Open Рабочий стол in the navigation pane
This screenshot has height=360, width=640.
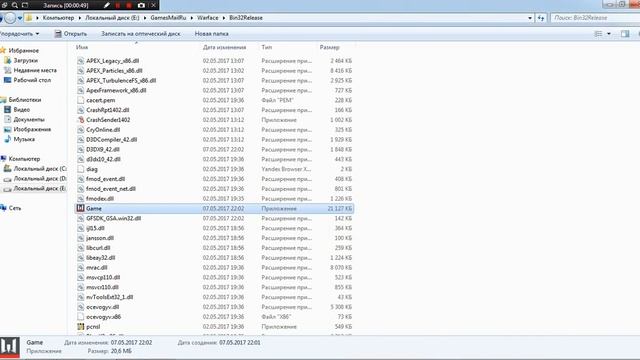click(x=32, y=80)
